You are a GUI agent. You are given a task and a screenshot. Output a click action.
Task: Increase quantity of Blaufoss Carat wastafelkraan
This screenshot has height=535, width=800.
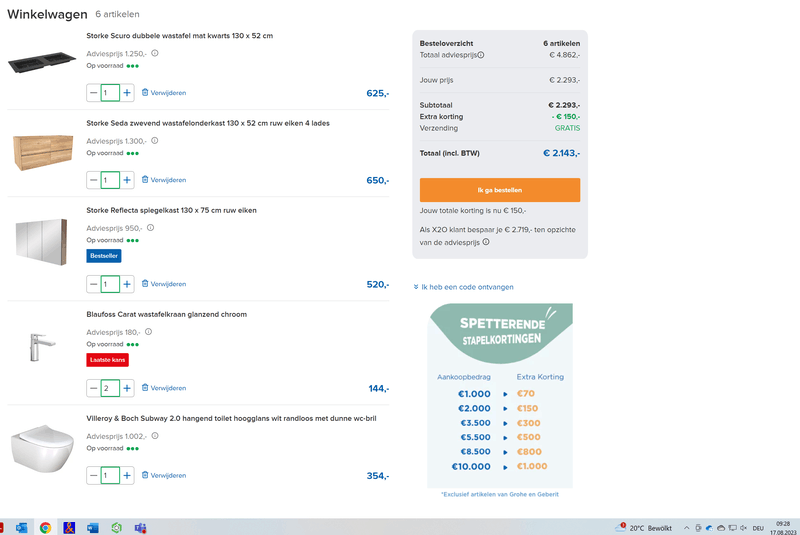127,388
